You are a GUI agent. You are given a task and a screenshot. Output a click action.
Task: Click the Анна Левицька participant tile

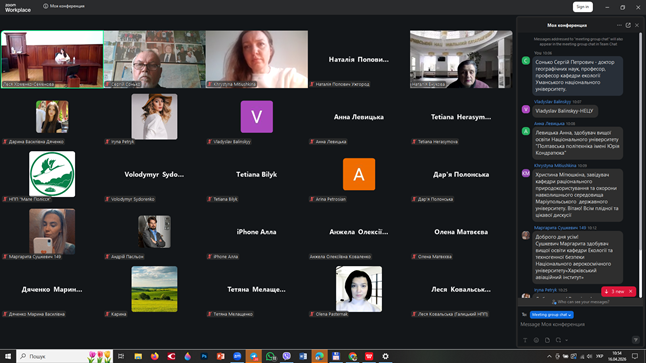point(359,117)
